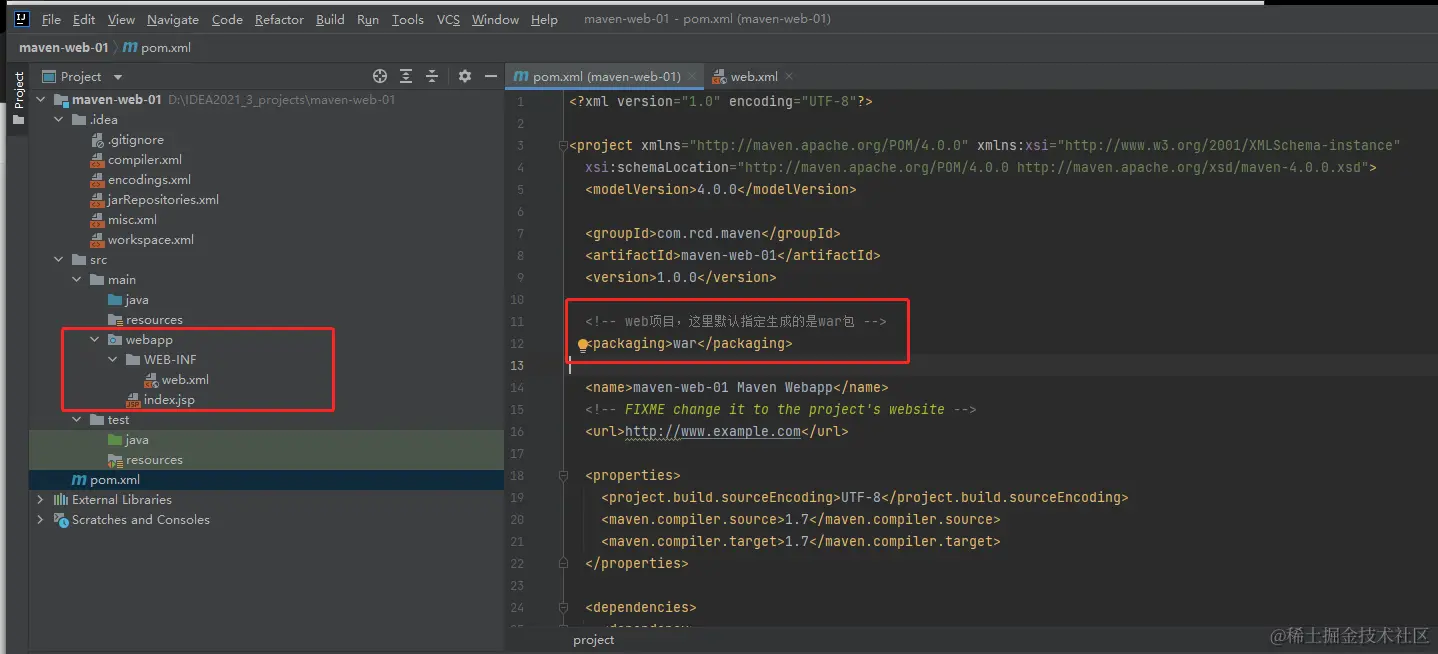Expand the External Libraries node
The image size is (1438, 654).
41,500
